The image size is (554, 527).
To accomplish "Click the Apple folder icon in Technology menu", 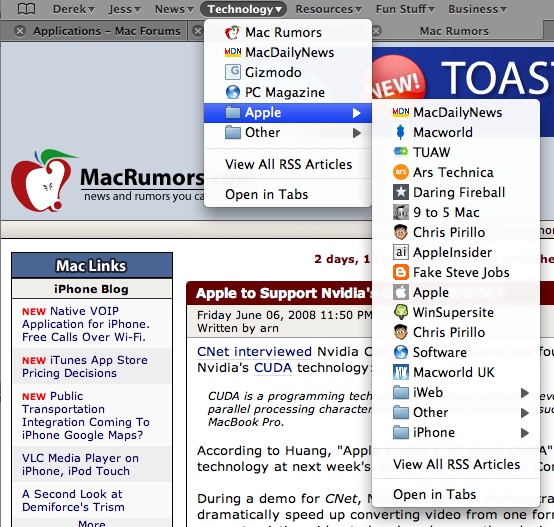I will (232, 112).
